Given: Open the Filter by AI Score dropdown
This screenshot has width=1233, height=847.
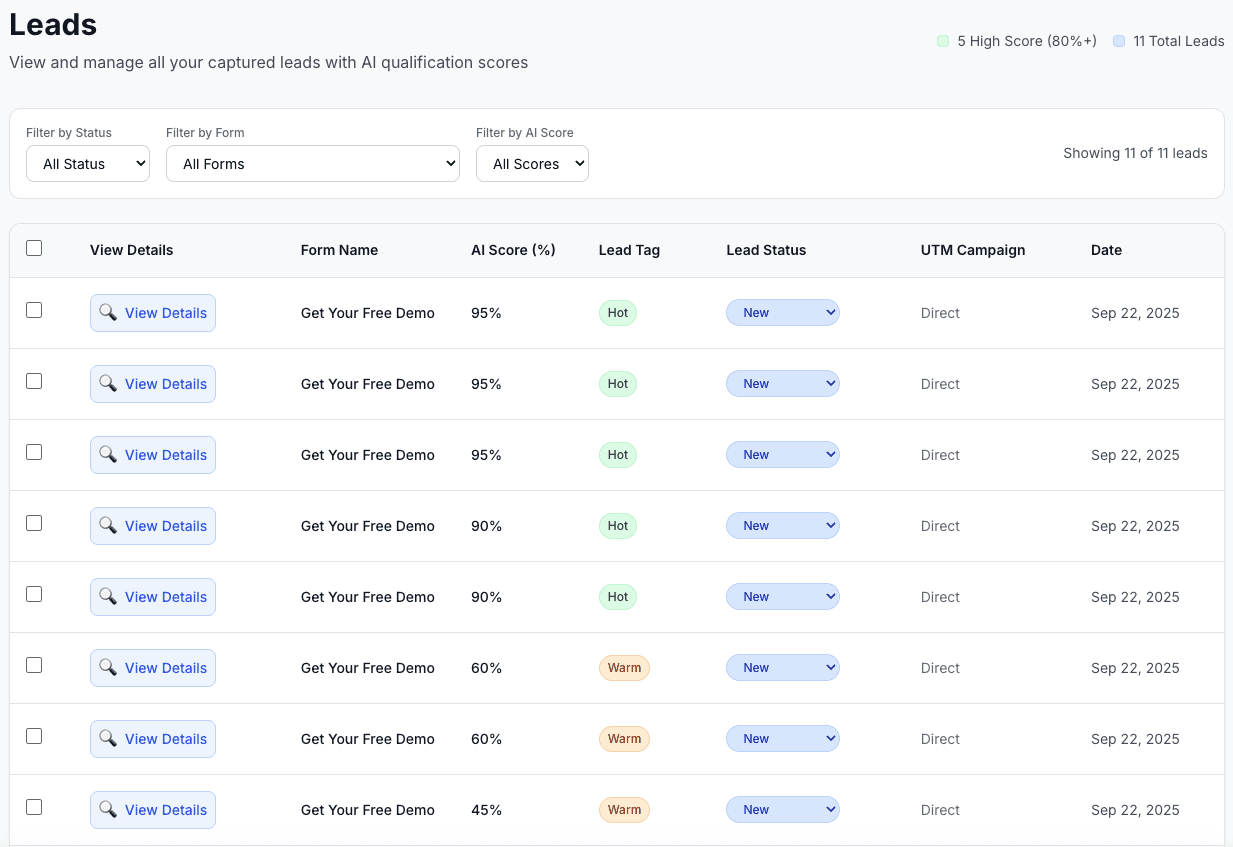Looking at the screenshot, I should pos(532,164).
